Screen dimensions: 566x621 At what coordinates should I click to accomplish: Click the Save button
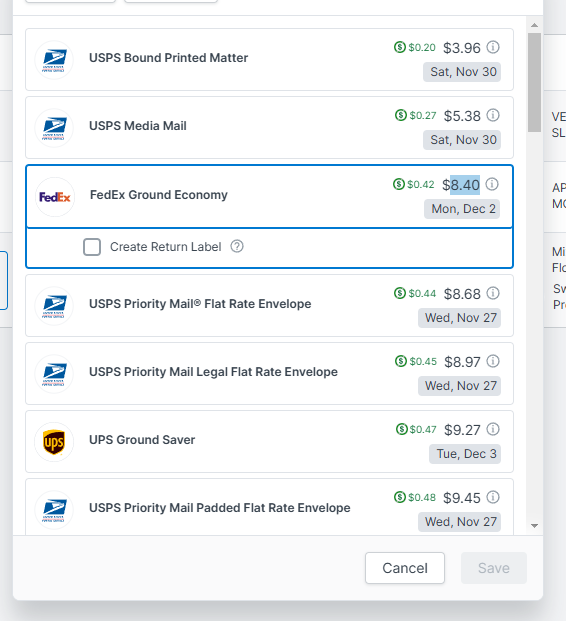click(x=494, y=568)
